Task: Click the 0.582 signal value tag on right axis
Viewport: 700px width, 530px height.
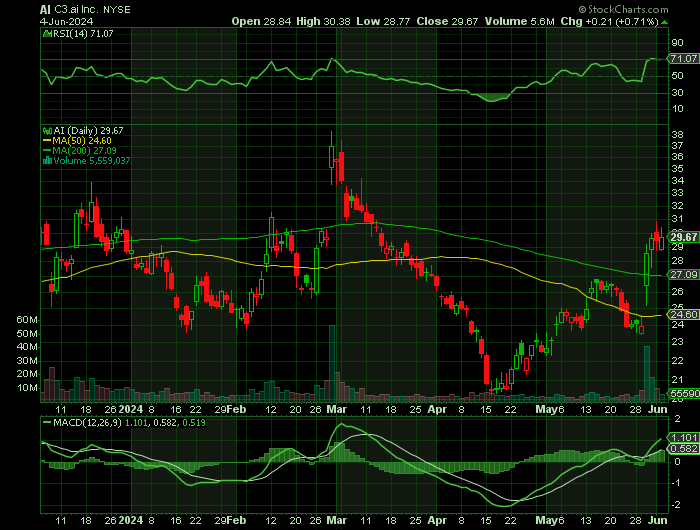Action: 683,448
